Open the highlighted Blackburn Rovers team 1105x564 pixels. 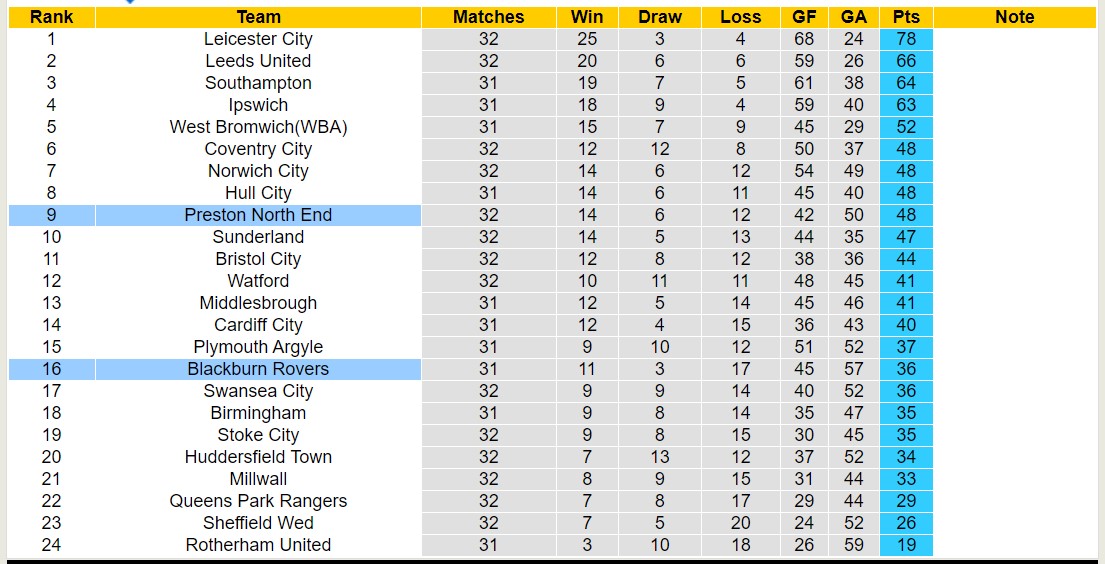[258, 369]
